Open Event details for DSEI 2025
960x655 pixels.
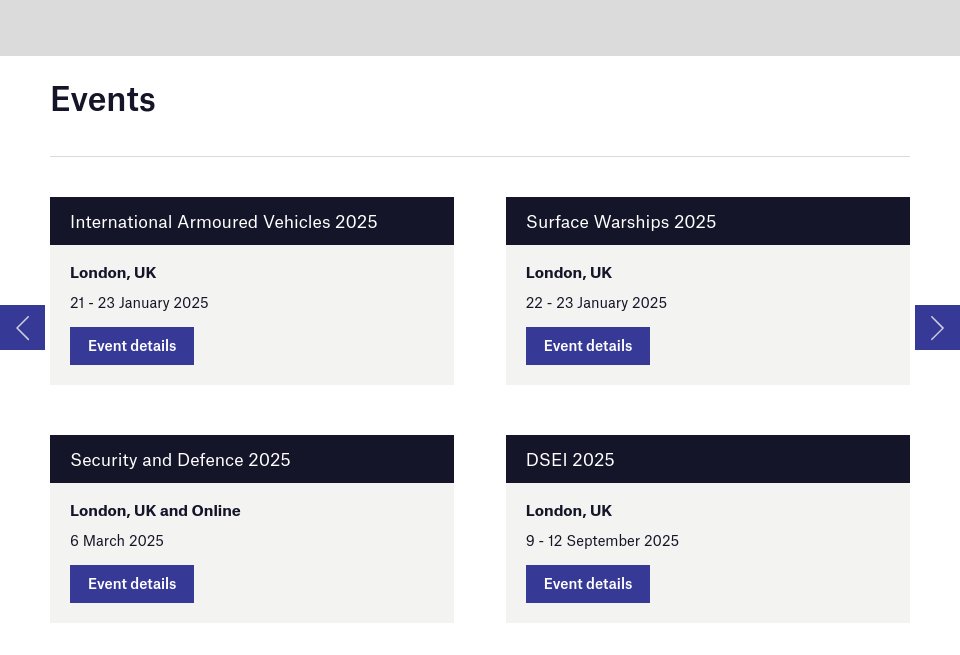pos(587,583)
